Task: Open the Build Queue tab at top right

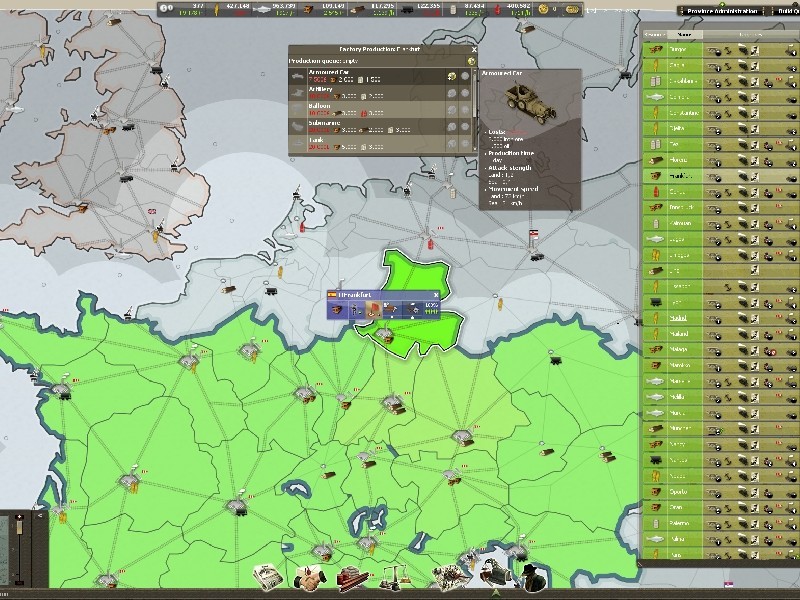Action: 785,11
